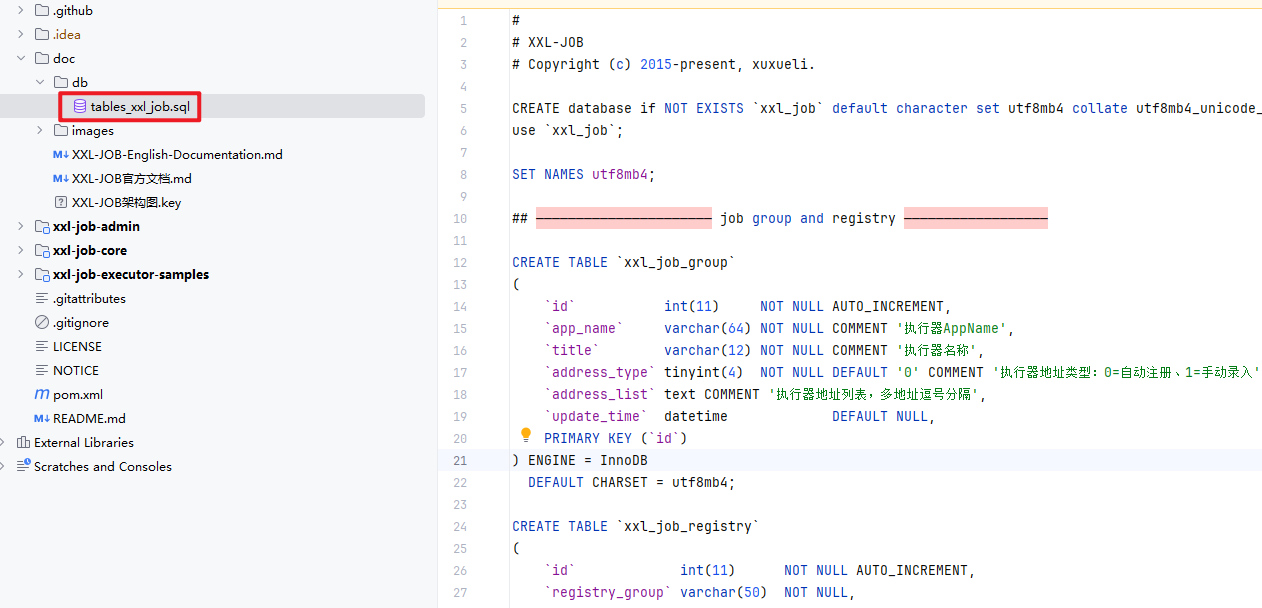The width and height of the screenshot is (1262, 608).
Task: Click unknown-file icon of XXL-JOB架构图.key
Action: [x=60, y=202]
